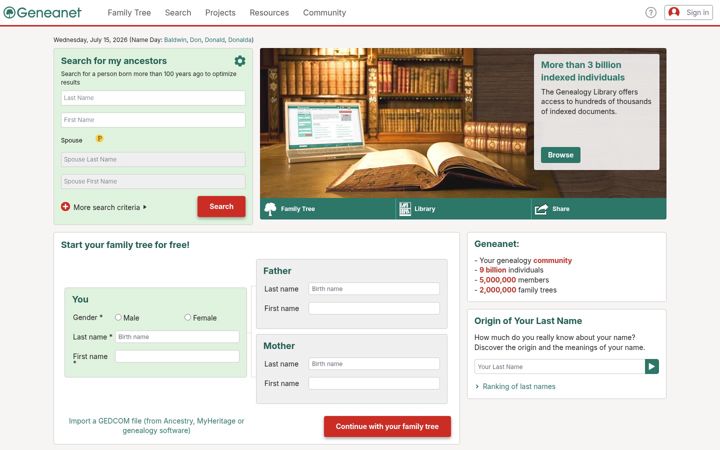Click the user avatar icon in Sign in
The width and height of the screenshot is (720, 450).
click(x=674, y=12)
